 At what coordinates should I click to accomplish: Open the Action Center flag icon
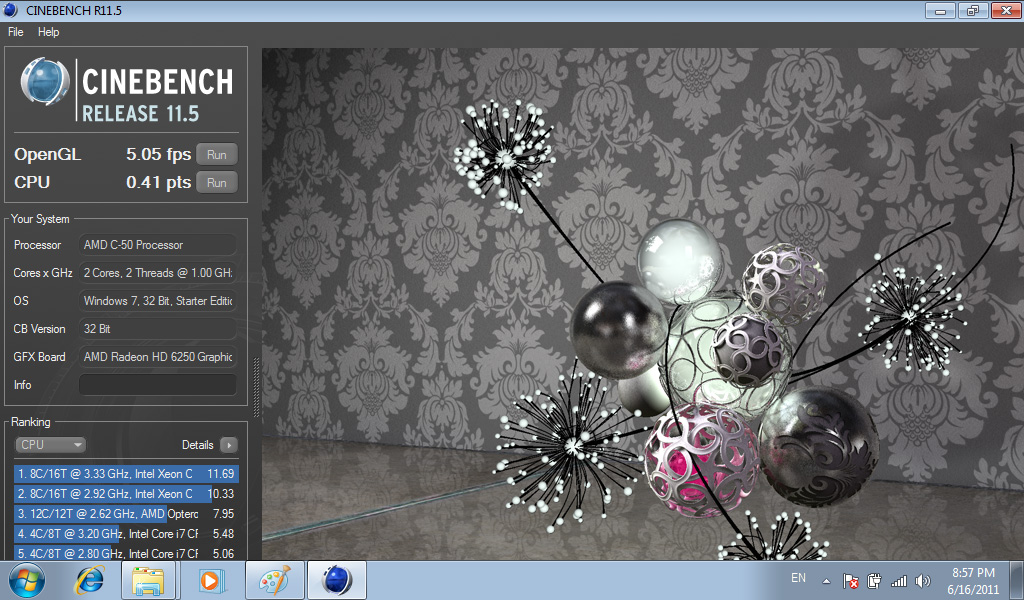click(x=850, y=580)
